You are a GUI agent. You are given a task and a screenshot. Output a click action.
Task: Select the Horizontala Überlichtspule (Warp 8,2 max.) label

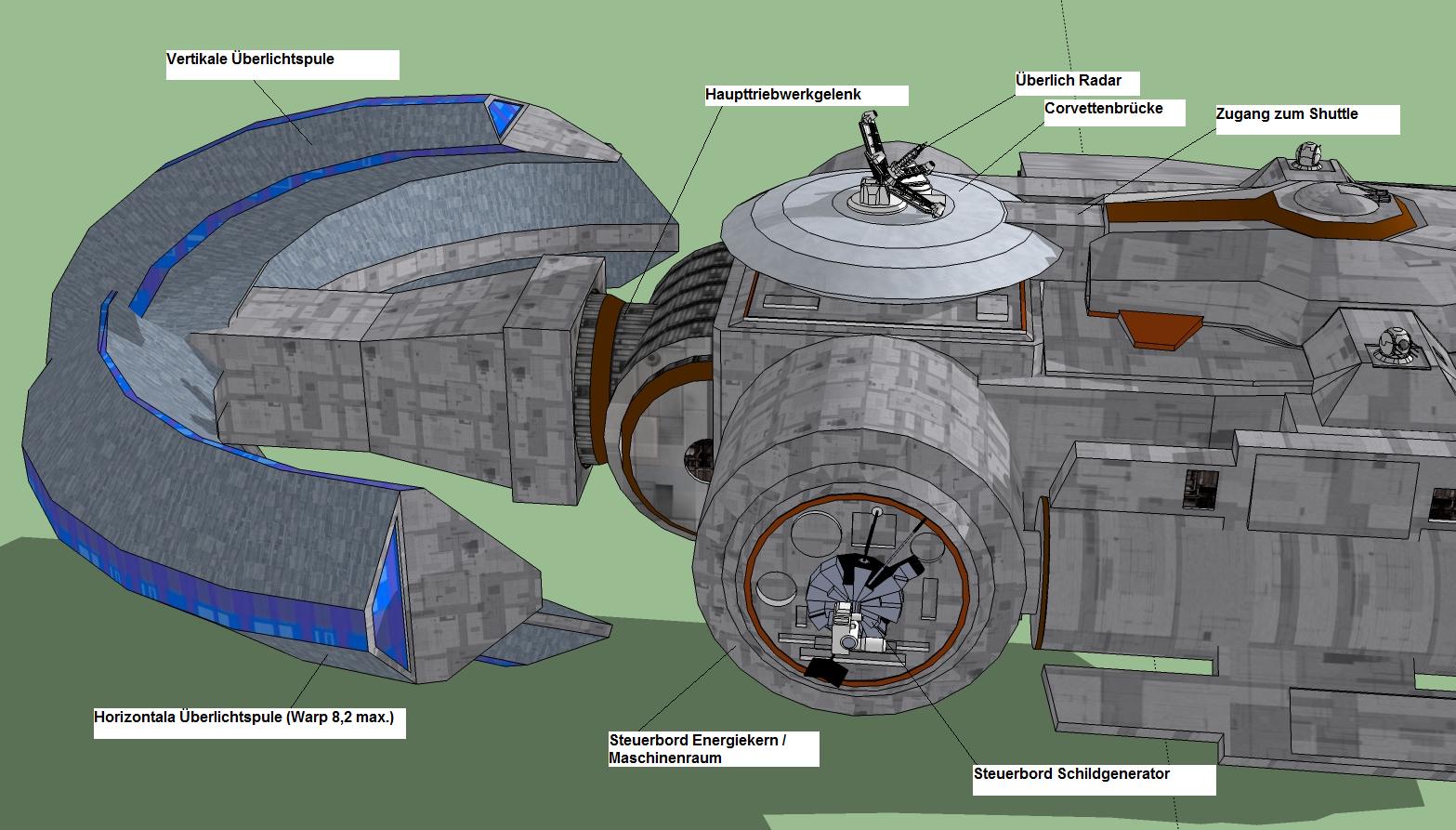click(244, 718)
